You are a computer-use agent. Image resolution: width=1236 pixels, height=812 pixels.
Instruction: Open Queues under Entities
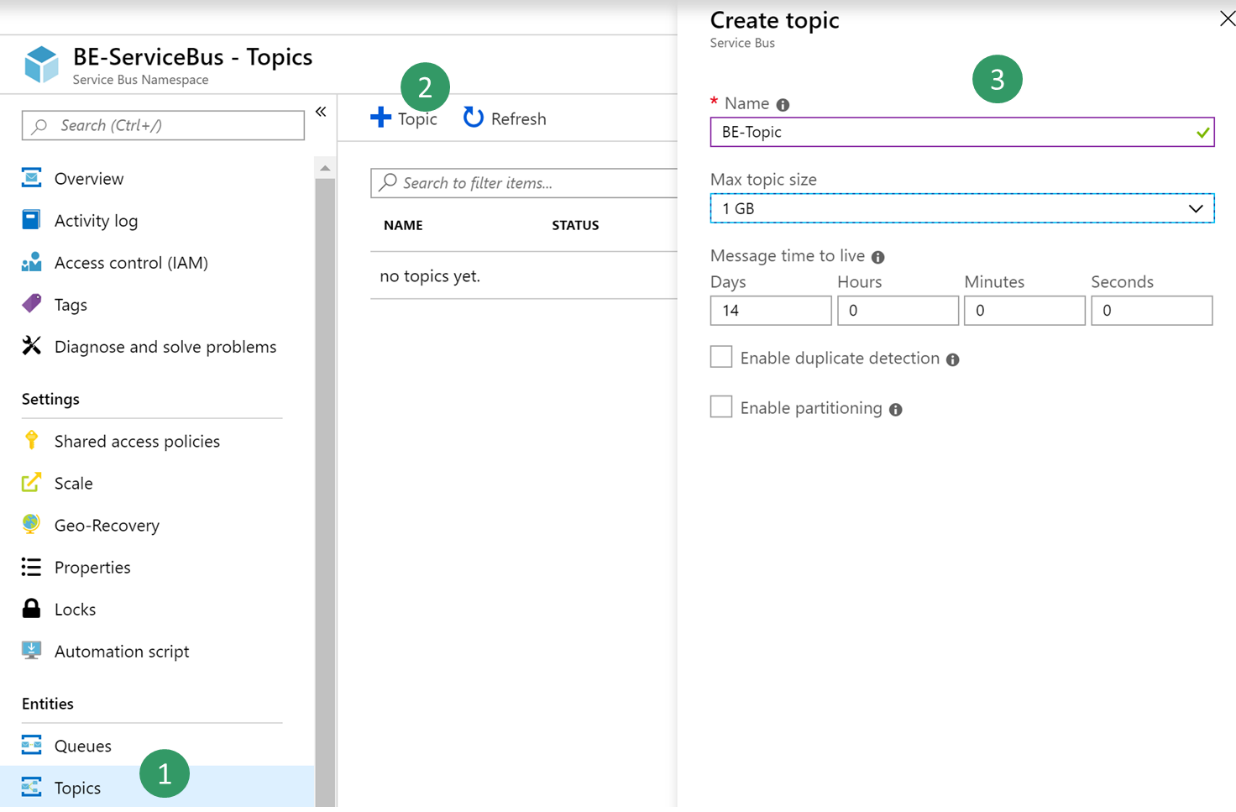click(x=82, y=746)
